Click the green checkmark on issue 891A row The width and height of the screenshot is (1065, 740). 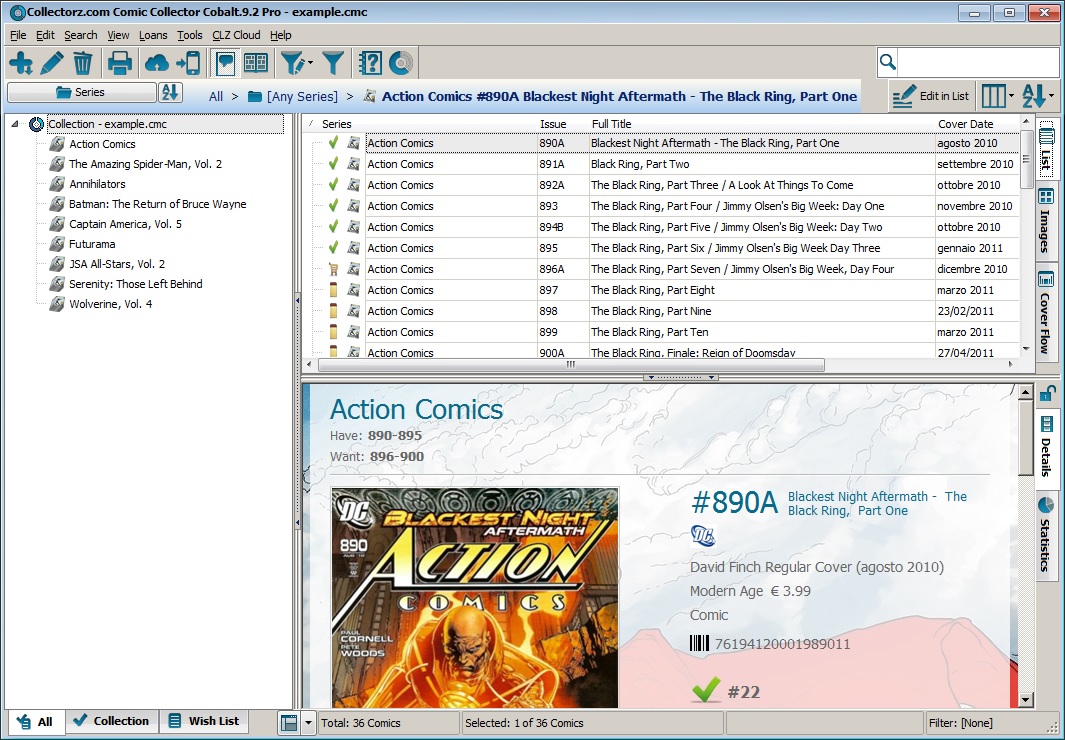[333, 164]
